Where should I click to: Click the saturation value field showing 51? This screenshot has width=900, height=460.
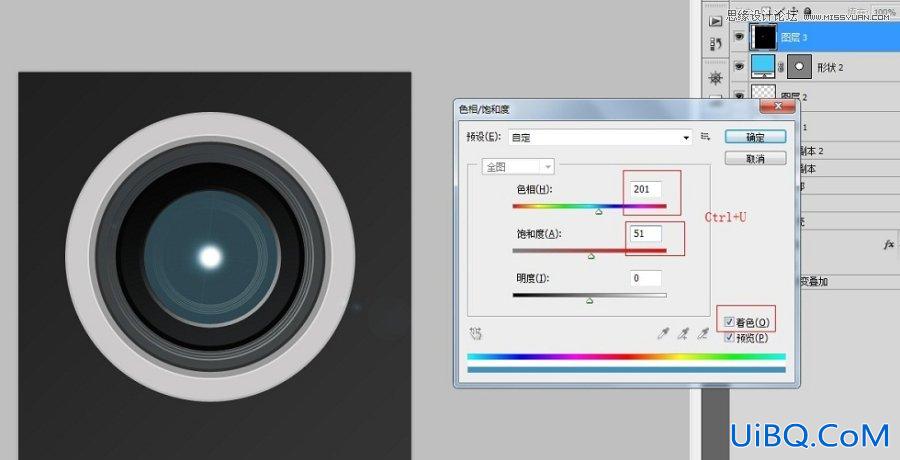tap(646, 234)
